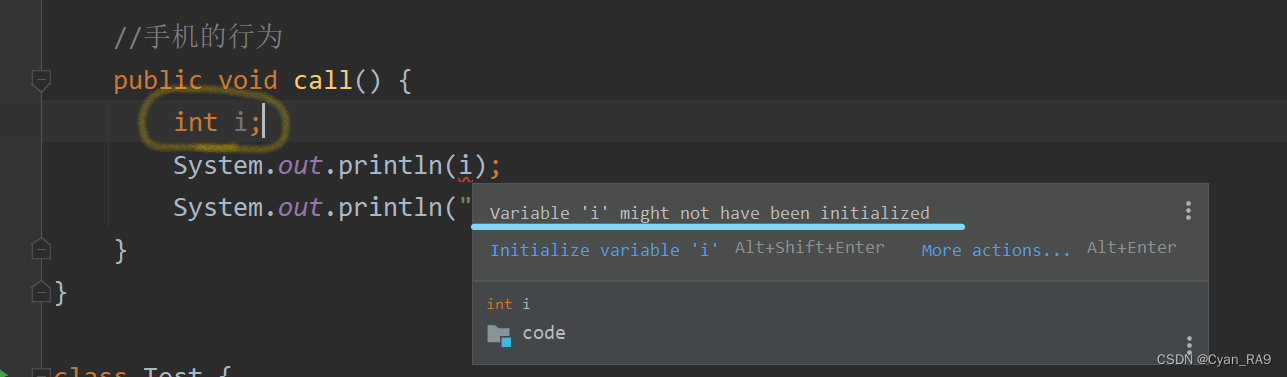Viewport: 1287px width, 377px height.
Task: Click the 'out' field in first println line
Action: (x=300, y=165)
